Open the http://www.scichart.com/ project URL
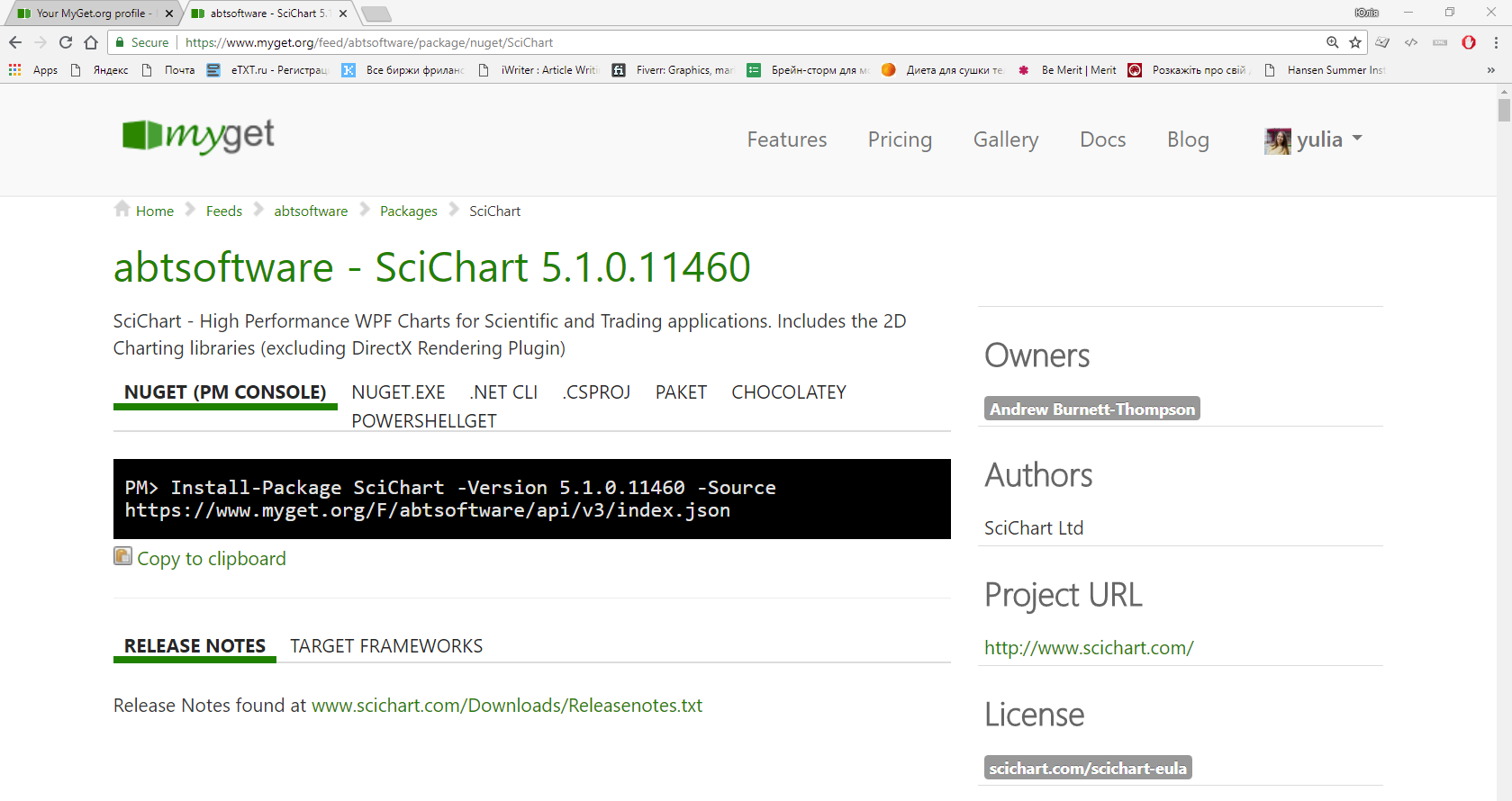 pyautogui.click(x=1089, y=648)
